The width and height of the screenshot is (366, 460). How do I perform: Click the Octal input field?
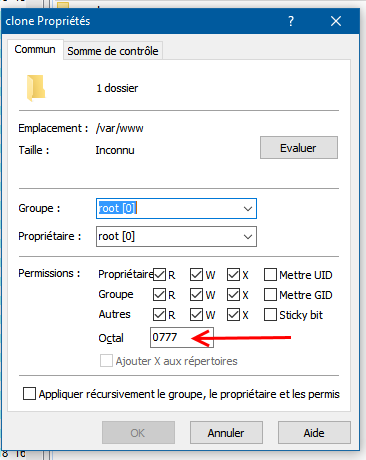point(182,337)
